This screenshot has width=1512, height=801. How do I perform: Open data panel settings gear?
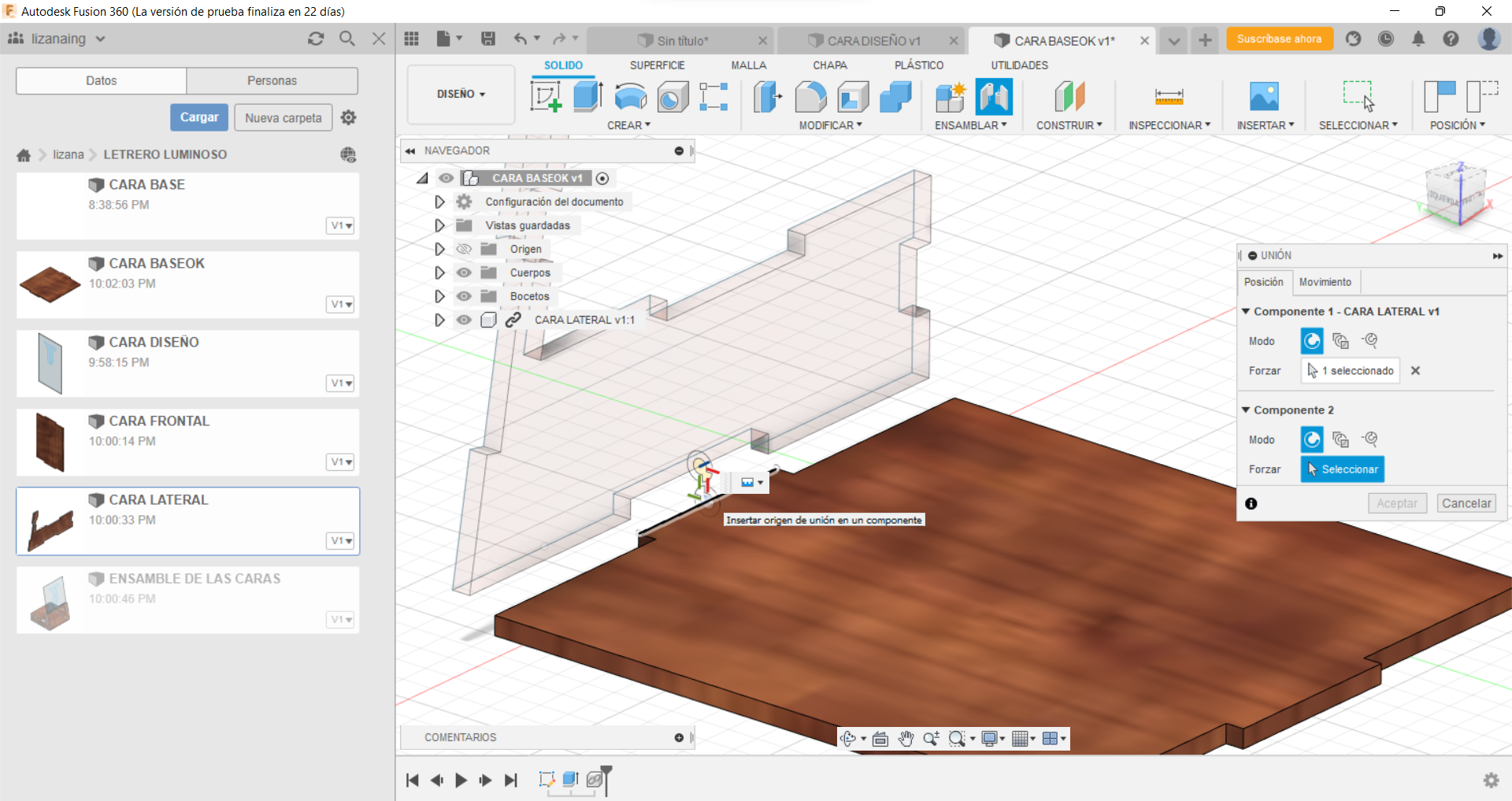click(x=348, y=117)
